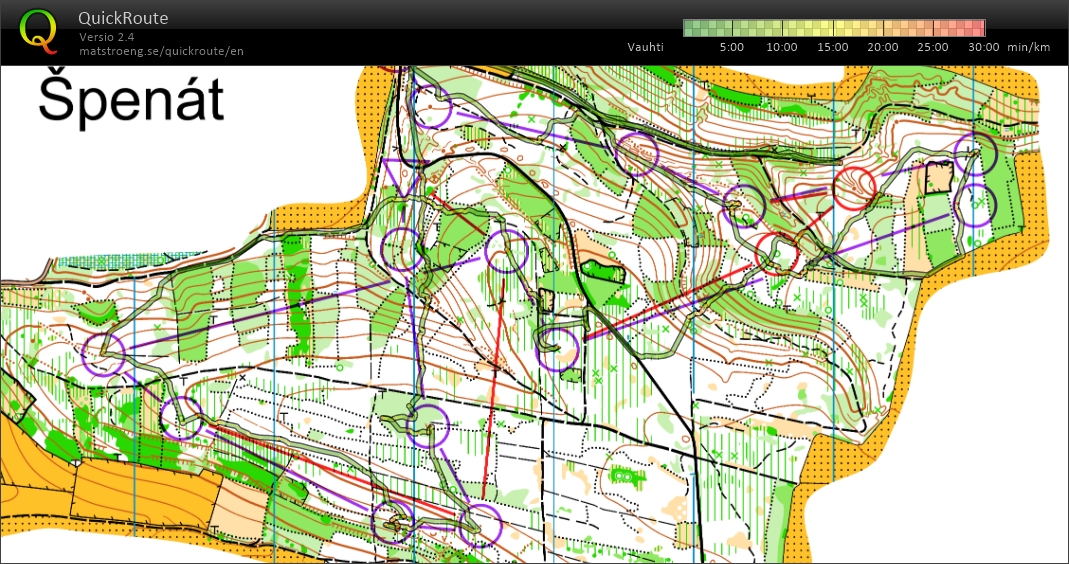Click the leftmost purple control circle

point(104,355)
